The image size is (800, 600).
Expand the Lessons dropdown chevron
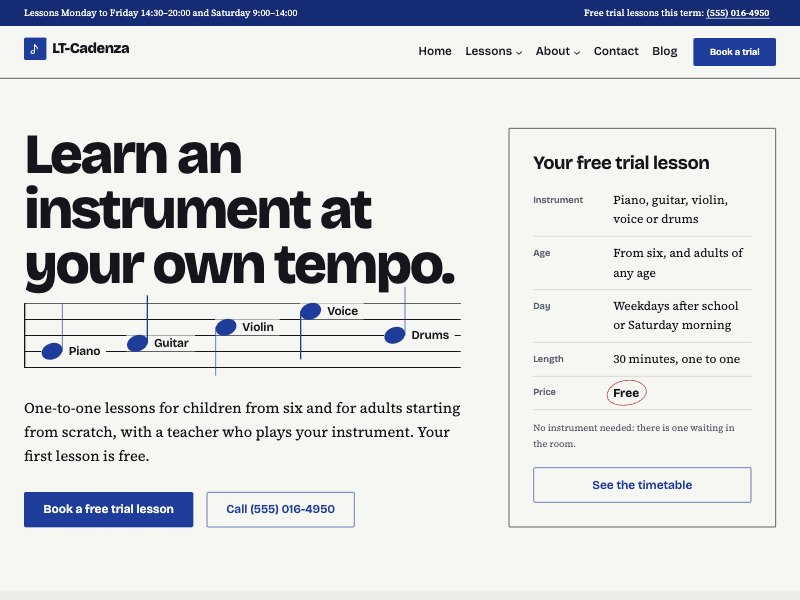point(519,52)
